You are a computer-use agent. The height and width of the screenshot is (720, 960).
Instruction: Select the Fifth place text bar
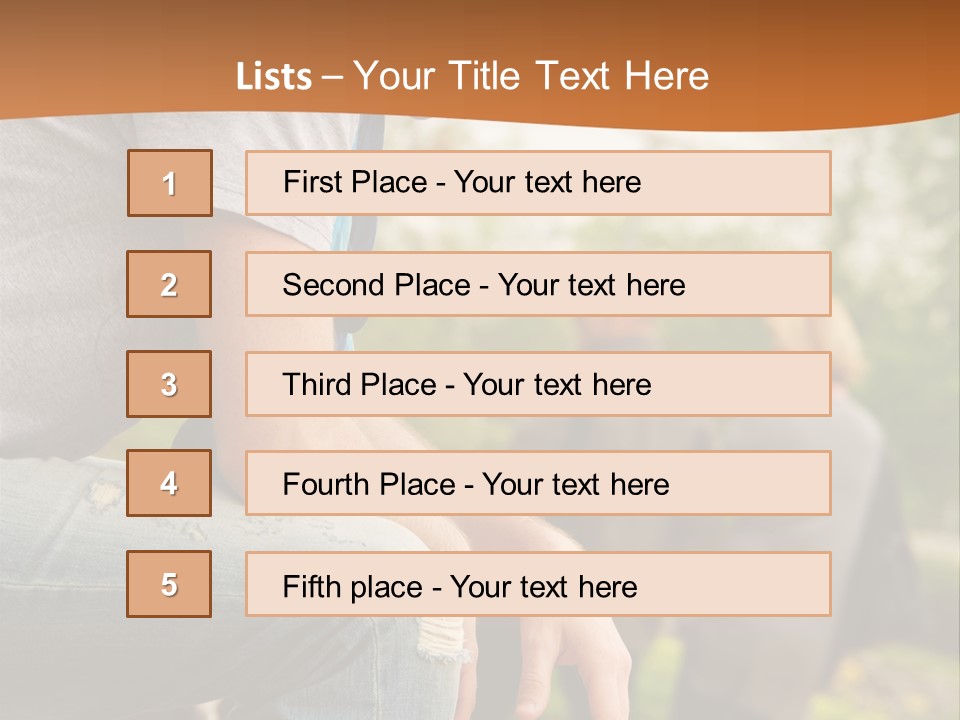[538, 584]
